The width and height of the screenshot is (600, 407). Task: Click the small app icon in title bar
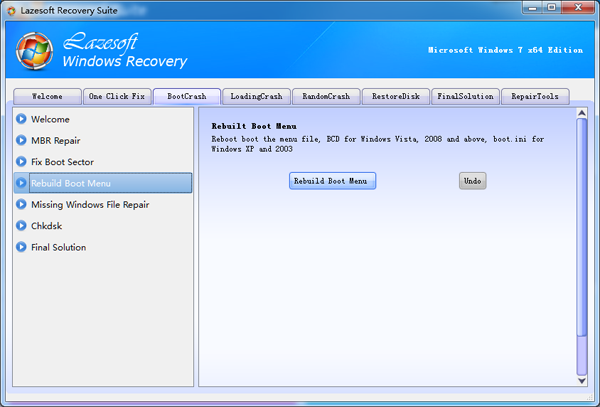point(11,11)
